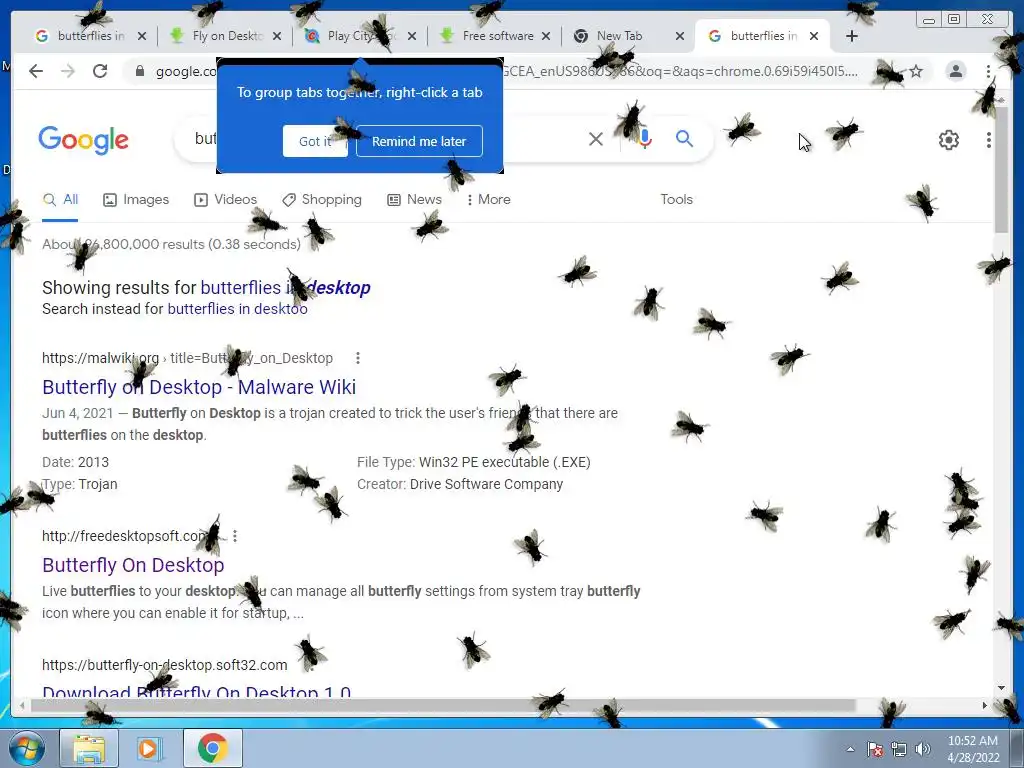The height and width of the screenshot is (768, 1024).
Task: Open Windows Explorer from taskbar
Action: click(89, 748)
